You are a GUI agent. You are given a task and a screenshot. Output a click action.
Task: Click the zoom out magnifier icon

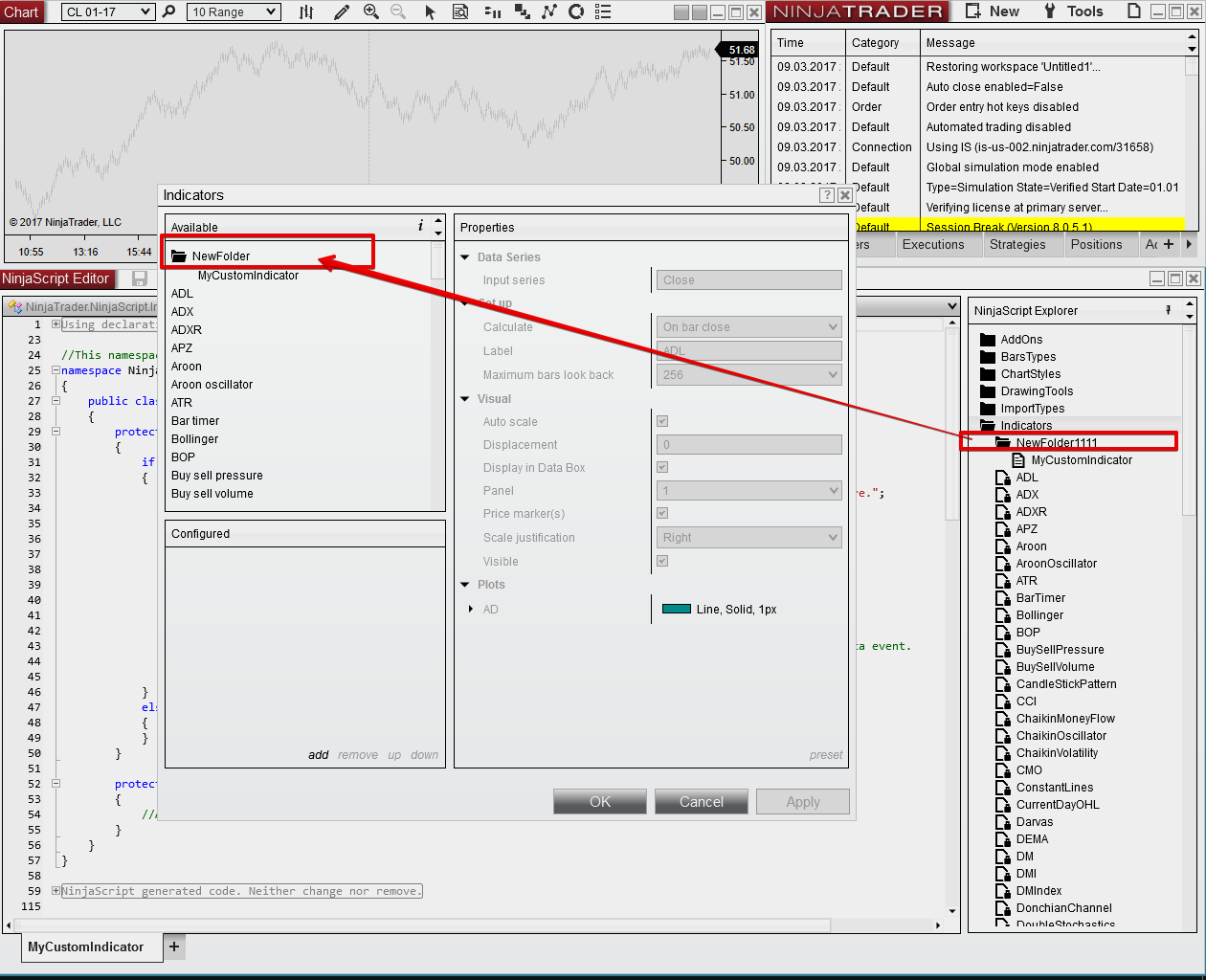tap(398, 11)
